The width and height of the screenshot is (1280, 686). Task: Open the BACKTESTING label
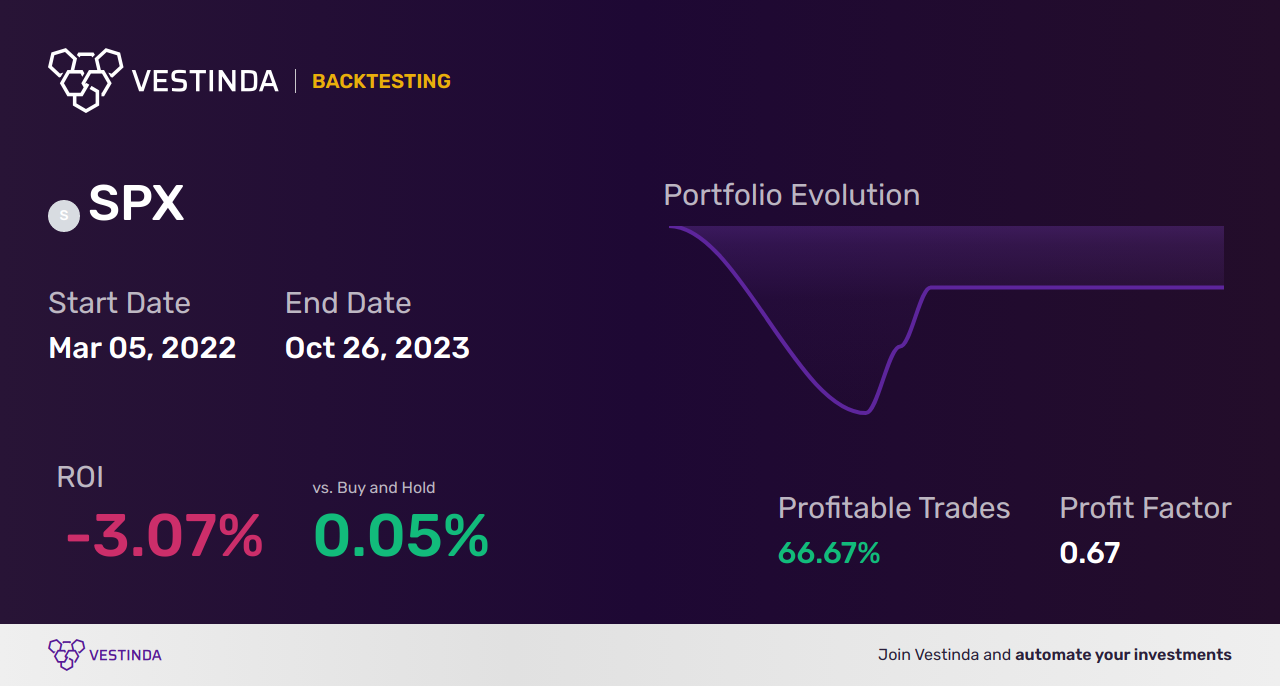coord(381,82)
